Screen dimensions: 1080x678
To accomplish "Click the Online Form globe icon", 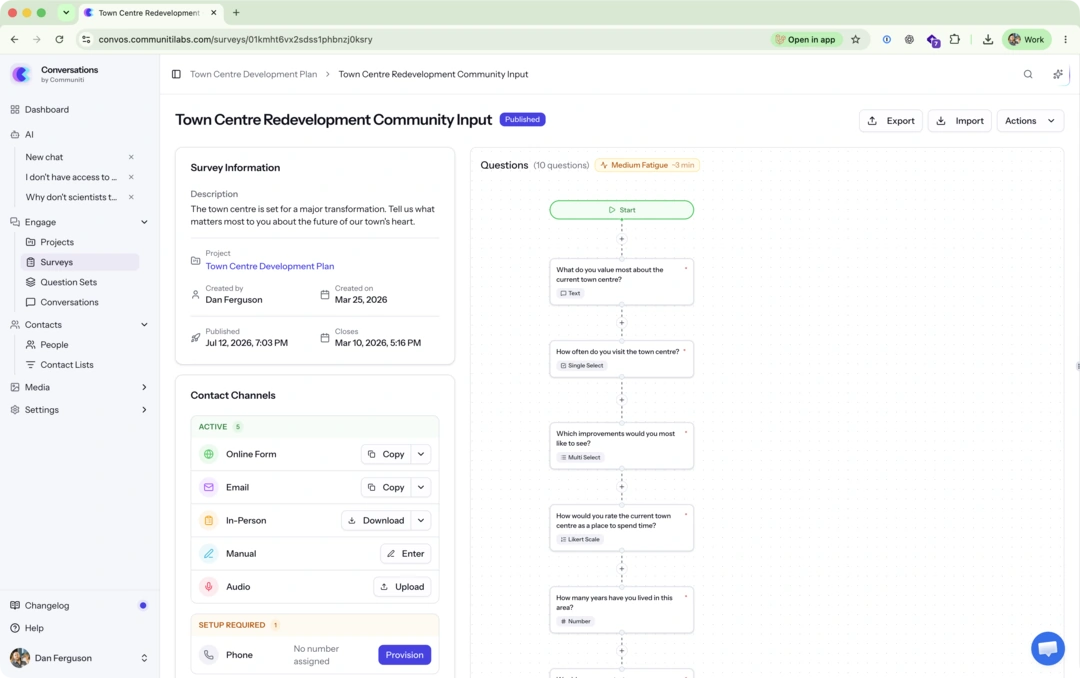I will pyautogui.click(x=208, y=454).
